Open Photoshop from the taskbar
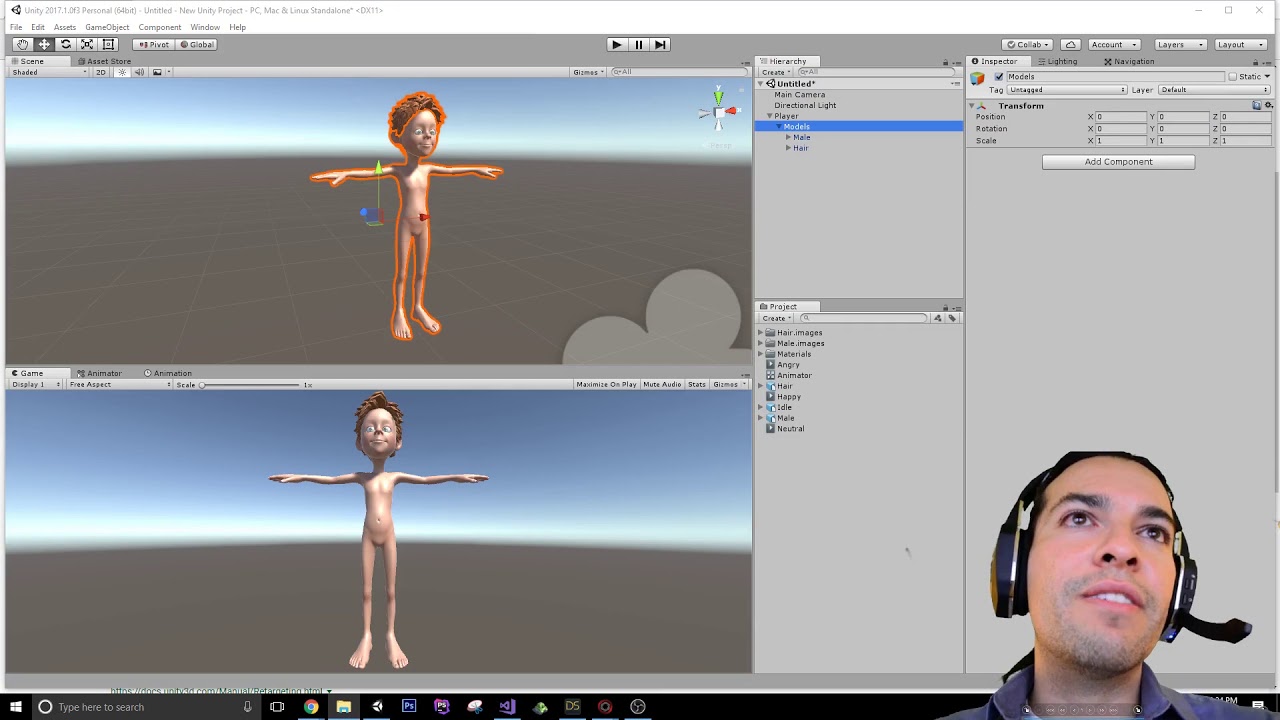1280x720 pixels. (409, 707)
